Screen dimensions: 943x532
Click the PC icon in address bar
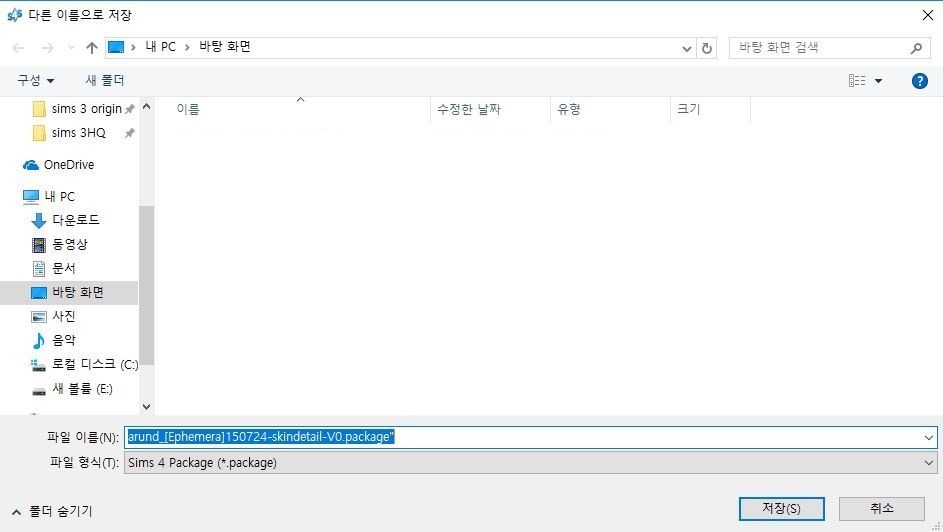coord(116,47)
